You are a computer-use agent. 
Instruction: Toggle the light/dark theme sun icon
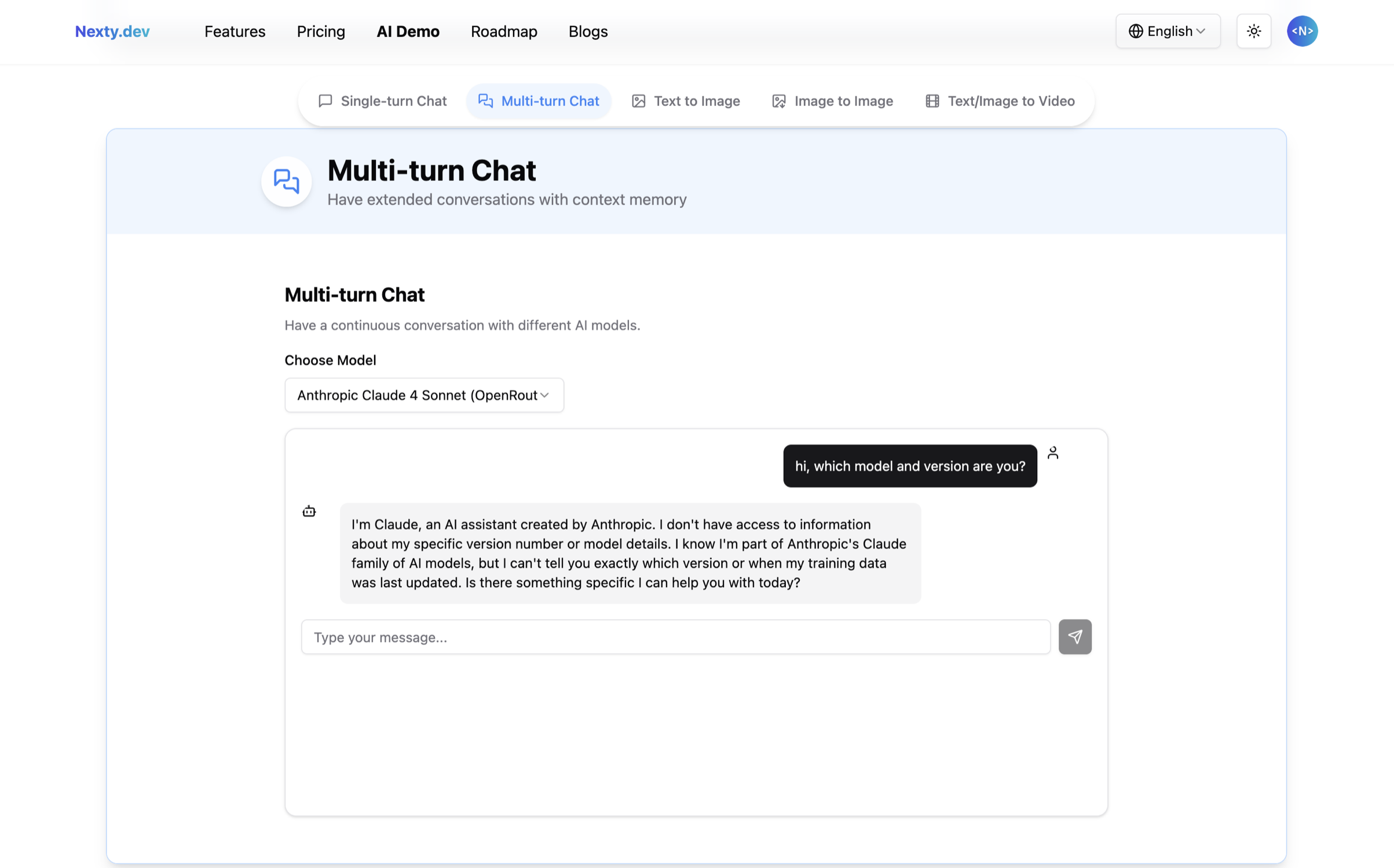(x=1253, y=31)
